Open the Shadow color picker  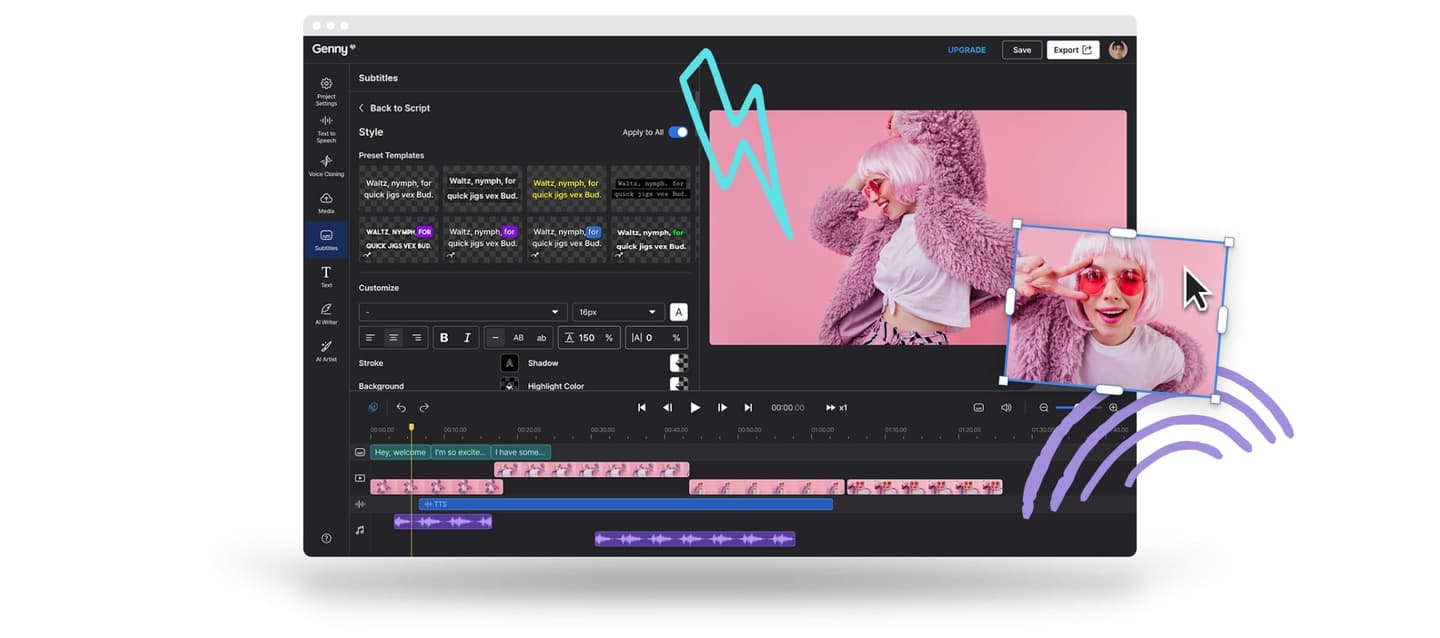(x=678, y=362)
